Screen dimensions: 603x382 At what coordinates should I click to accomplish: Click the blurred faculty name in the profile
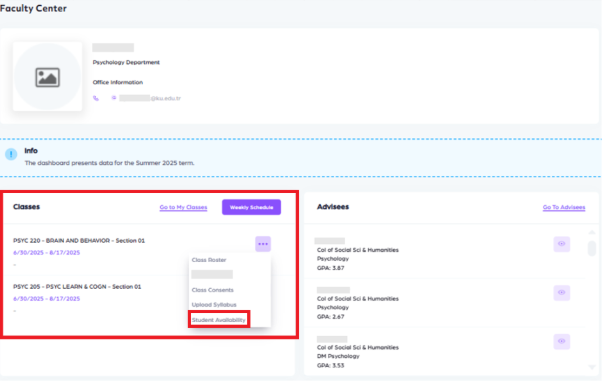click(x=113, y=48)
